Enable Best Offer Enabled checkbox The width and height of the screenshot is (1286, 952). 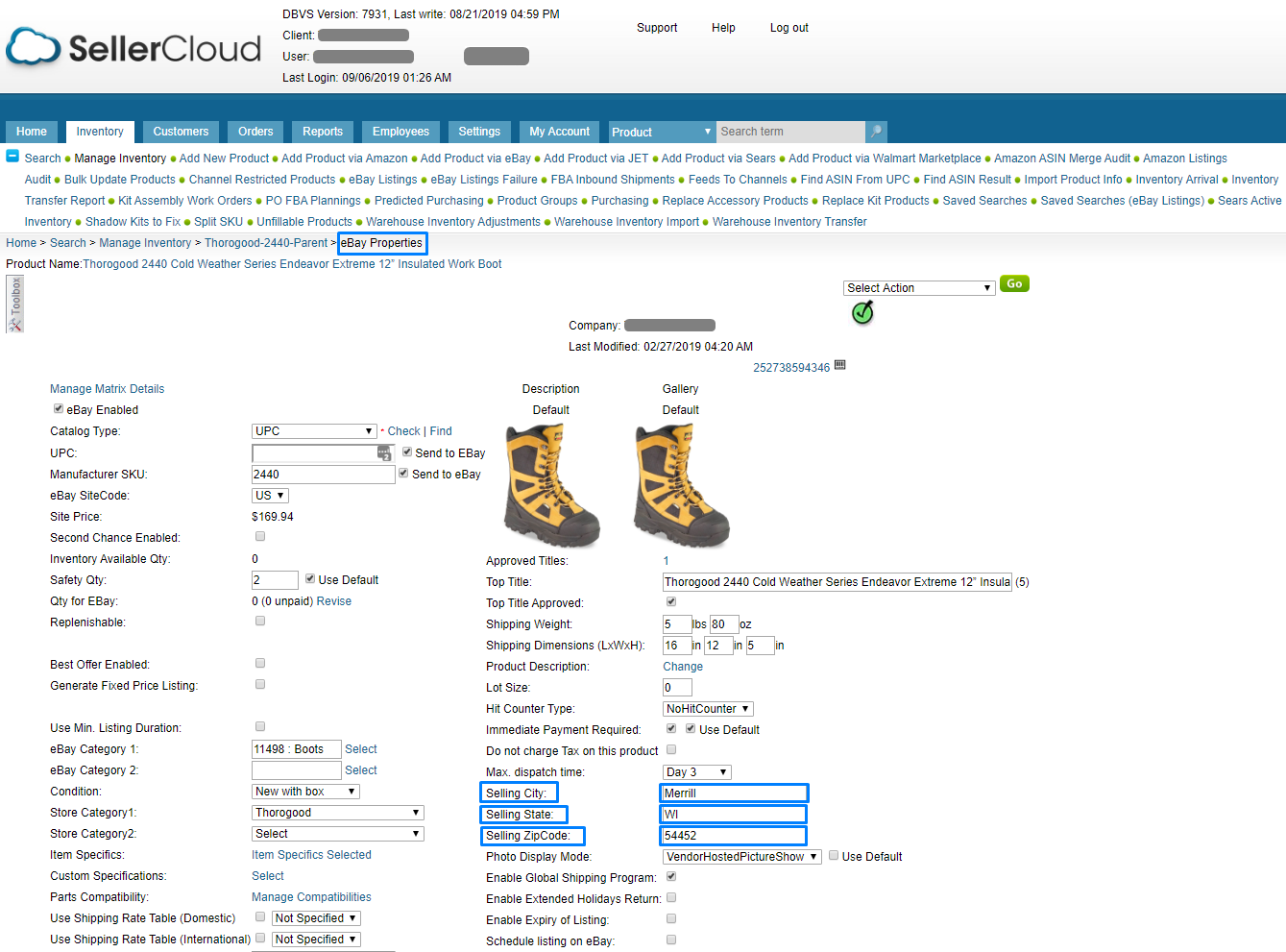[260, 663]
